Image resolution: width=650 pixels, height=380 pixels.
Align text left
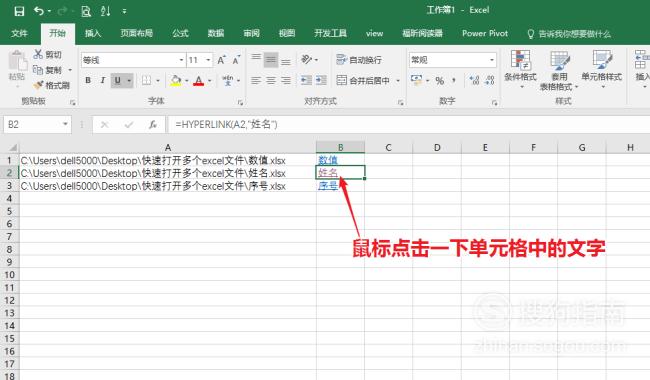(x=256, y=80)
